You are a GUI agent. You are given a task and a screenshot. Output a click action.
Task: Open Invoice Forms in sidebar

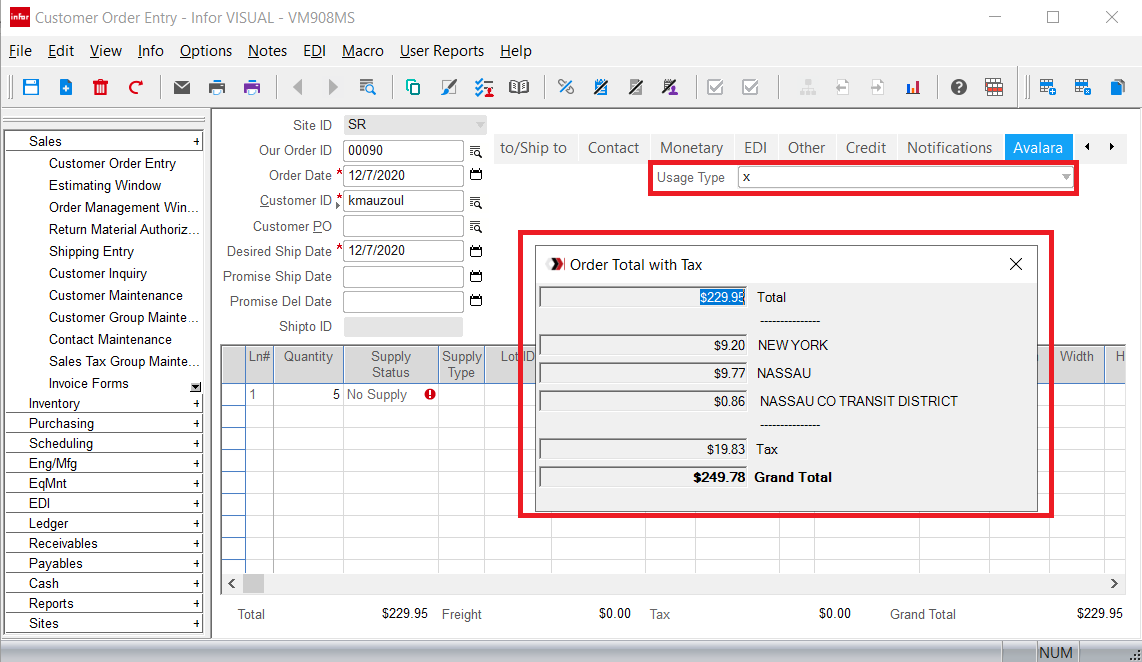pos(88,384)
